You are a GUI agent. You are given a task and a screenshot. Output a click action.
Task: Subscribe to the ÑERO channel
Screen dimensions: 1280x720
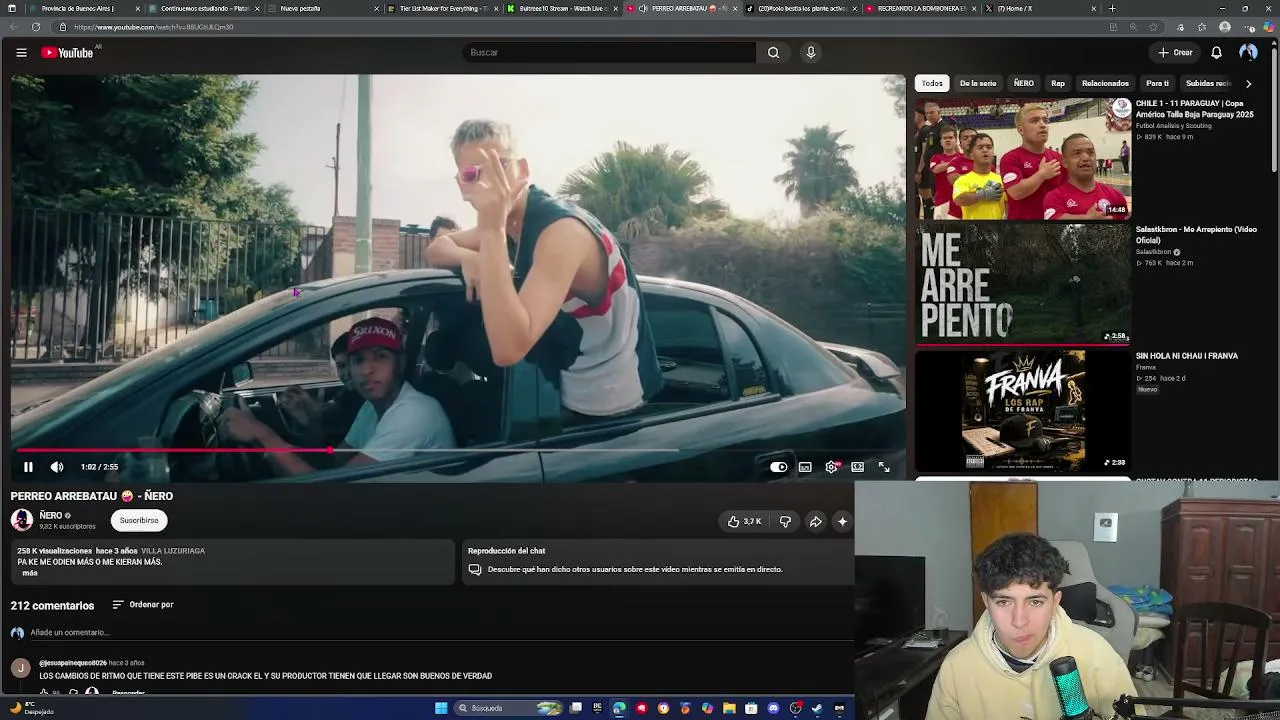(x=139, y=520)
